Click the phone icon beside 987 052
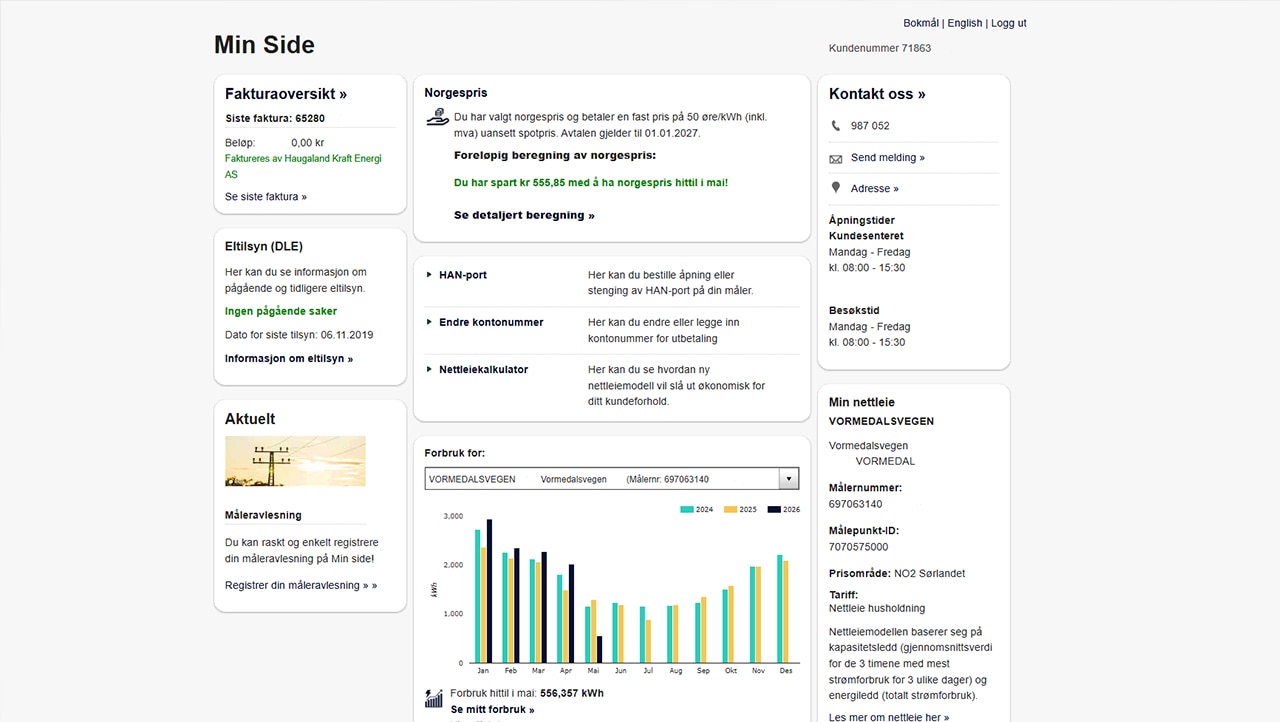Viewport: 1280px width, 722px height. click(836, 126)
